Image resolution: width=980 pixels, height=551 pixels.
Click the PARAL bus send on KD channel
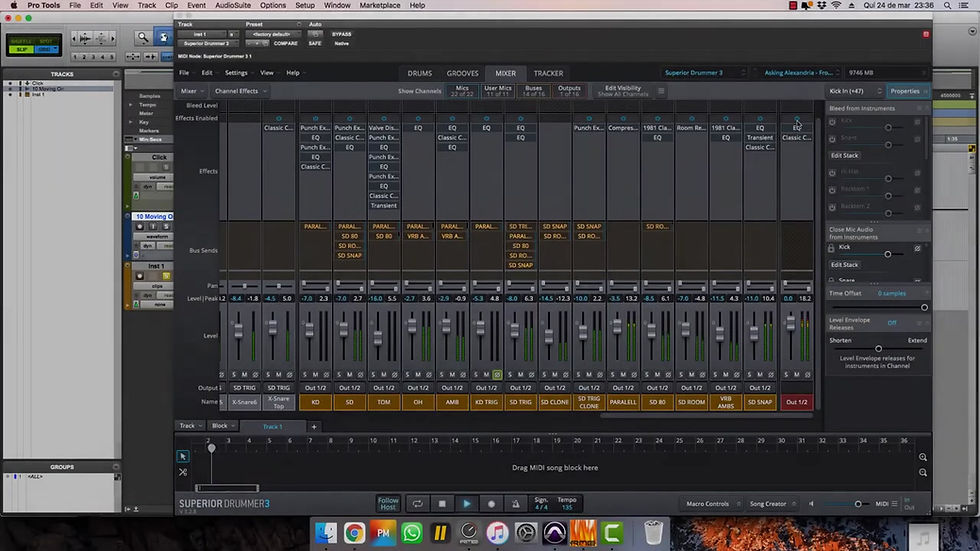click(315, 227)
